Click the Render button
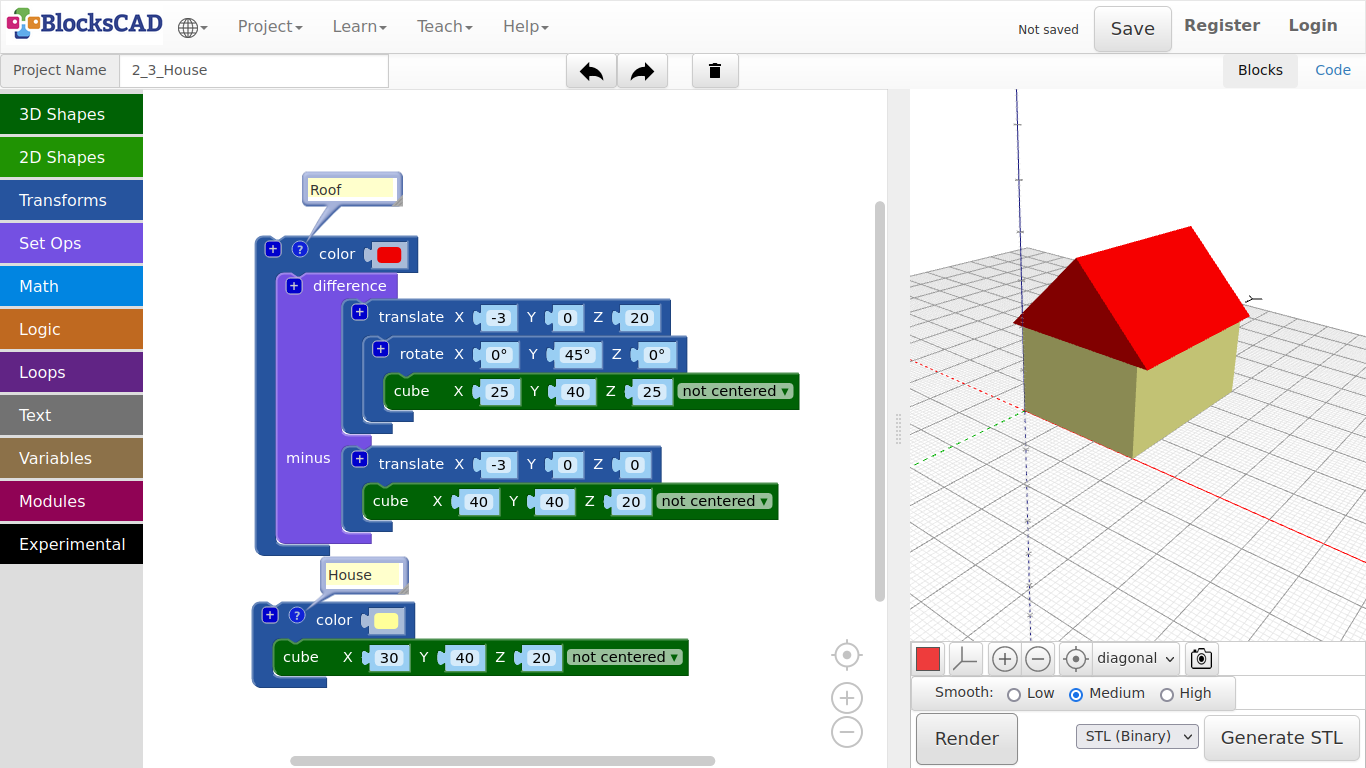Screen dimensions: 1366x768 coord(966,739)
